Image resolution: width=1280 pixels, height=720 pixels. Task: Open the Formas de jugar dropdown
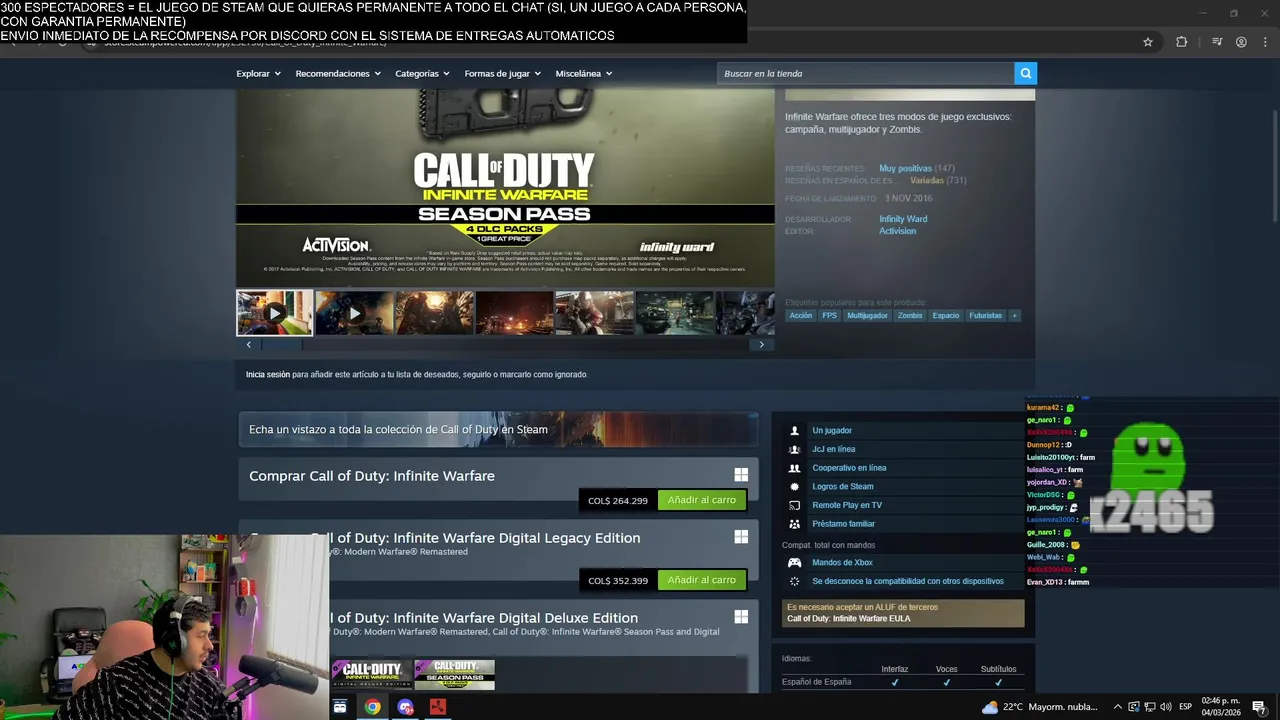[x=502, y=73]
